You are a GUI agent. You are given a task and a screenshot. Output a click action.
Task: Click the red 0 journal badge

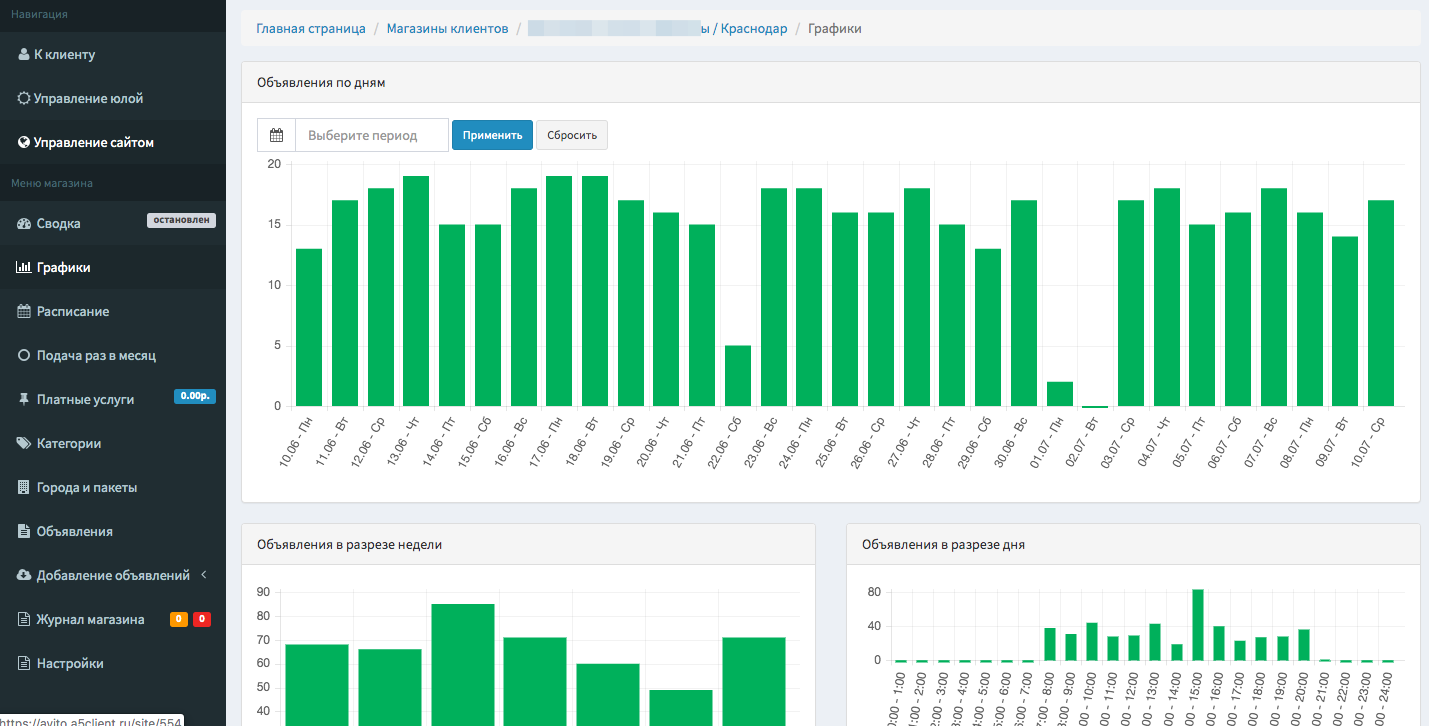pyautogui.click(x=202, y=620)
